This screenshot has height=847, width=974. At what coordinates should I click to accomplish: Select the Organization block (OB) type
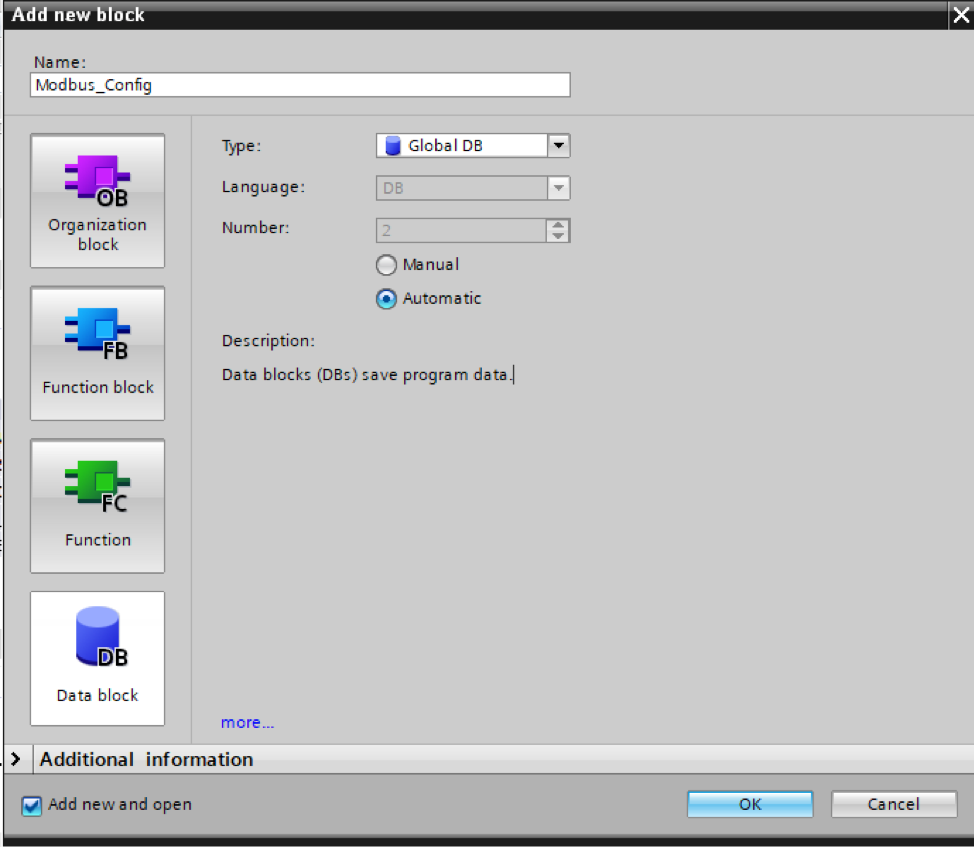(98, 201)
